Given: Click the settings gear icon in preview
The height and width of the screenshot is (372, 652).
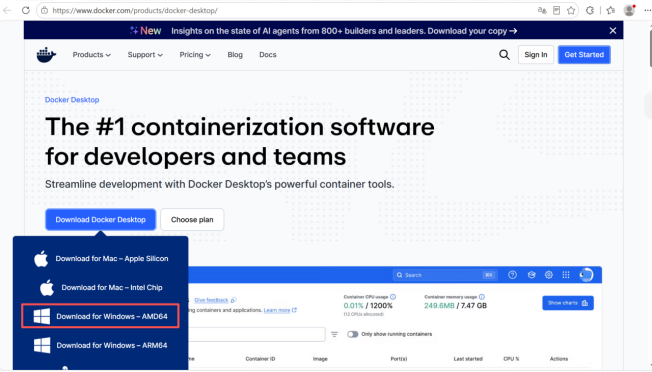Looking at the screenshot, I should (x=549, y=275).
